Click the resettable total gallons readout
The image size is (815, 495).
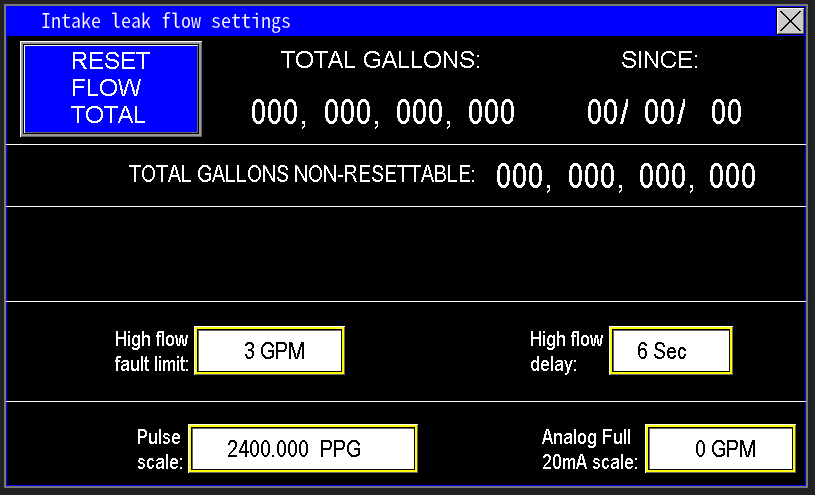tap(383, 112)
